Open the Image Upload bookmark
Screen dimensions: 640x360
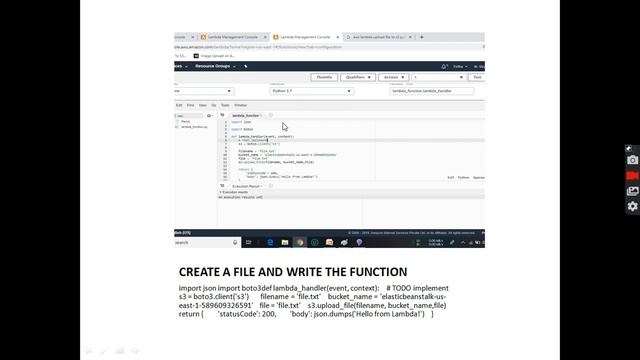click(214, 56)
